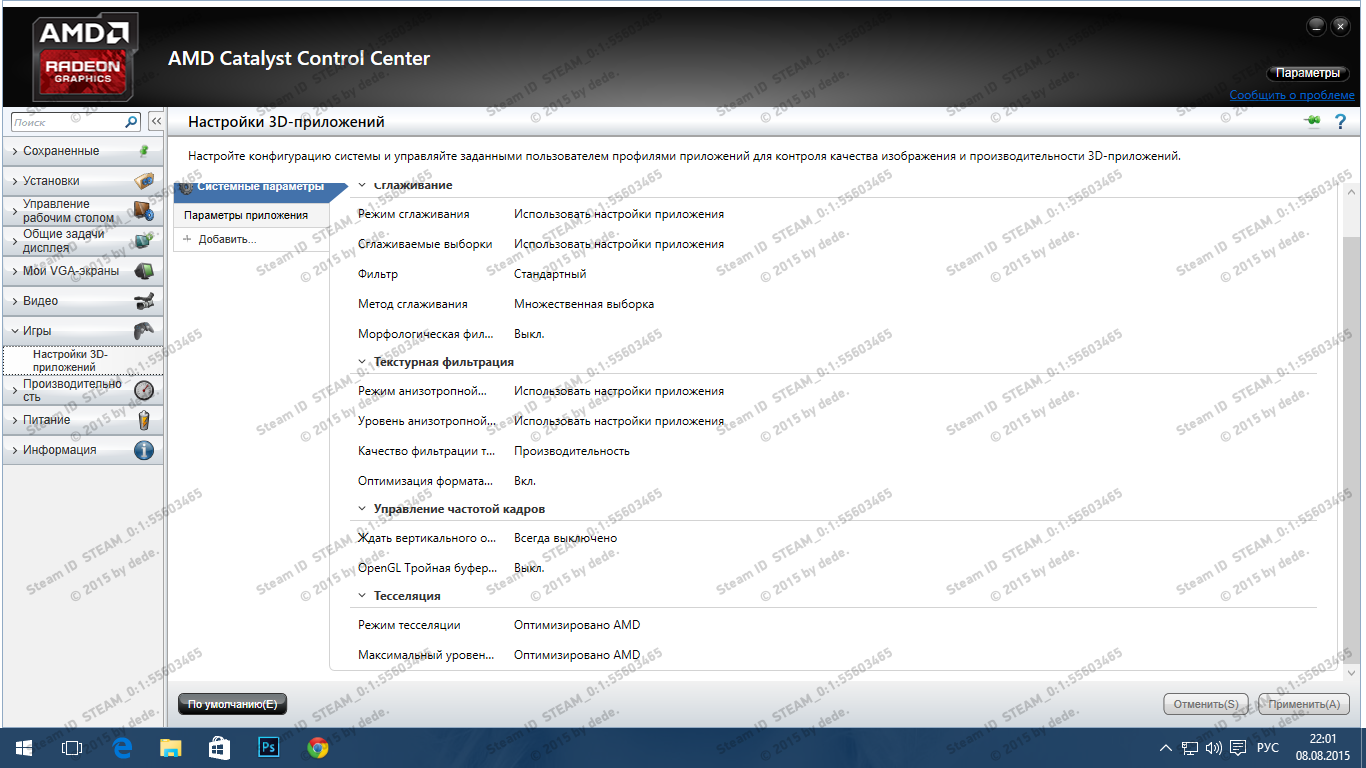Open the Windows Store taskbar icon
Screen dimensions: 1366x768
click(x=219, y=747)
